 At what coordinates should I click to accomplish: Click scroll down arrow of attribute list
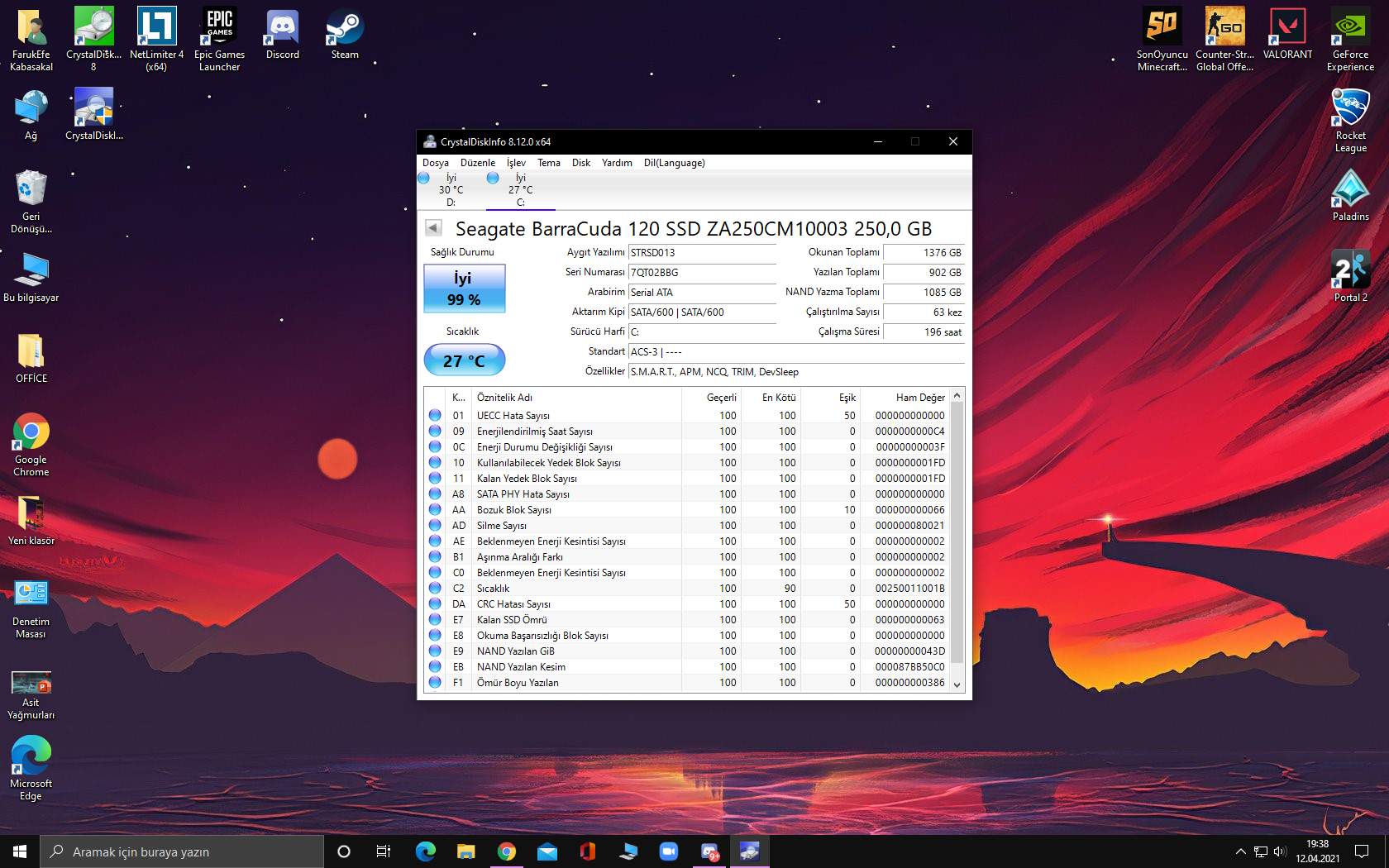coord(957,684)
